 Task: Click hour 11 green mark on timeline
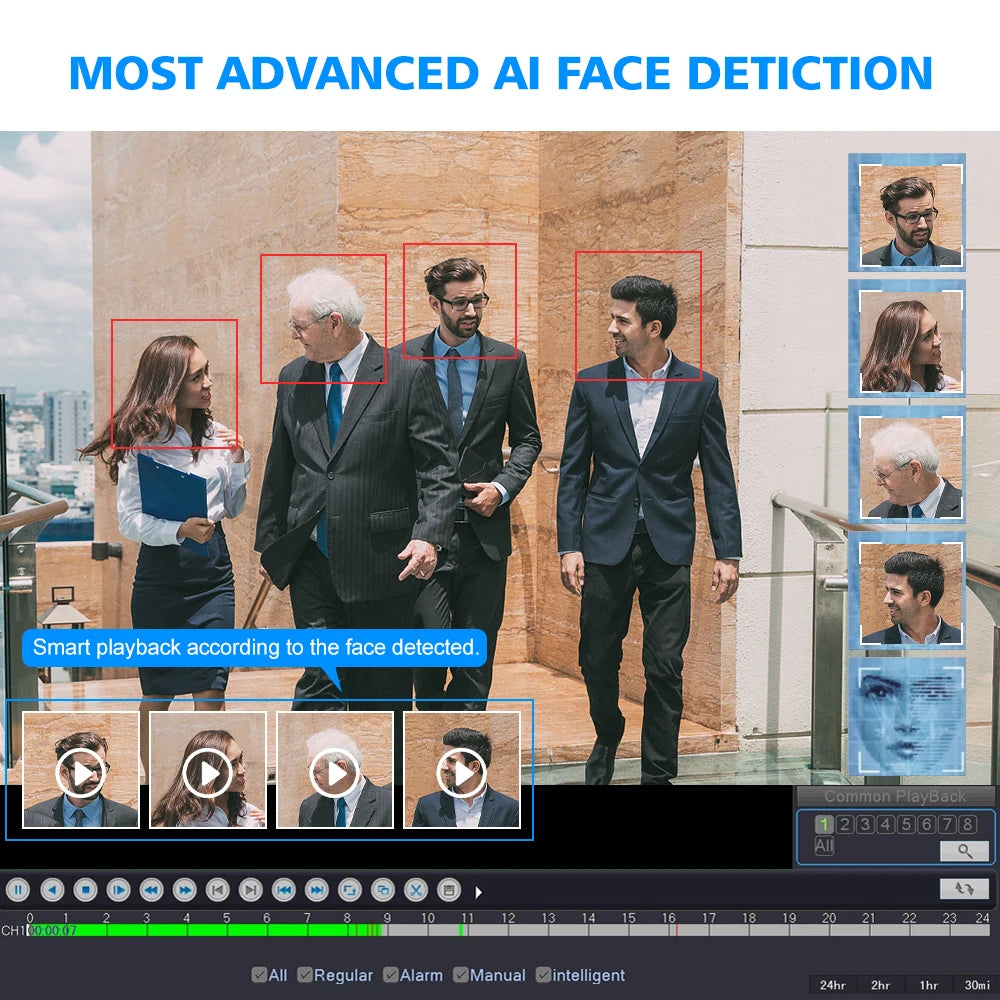click(x=461, y=930)
